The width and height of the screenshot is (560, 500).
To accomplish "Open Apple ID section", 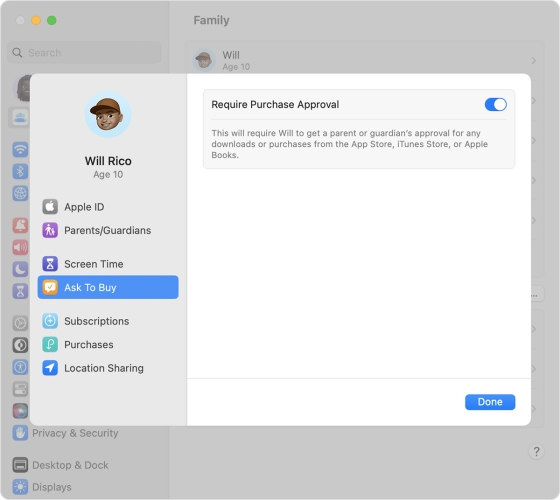I will coord(108,207).
